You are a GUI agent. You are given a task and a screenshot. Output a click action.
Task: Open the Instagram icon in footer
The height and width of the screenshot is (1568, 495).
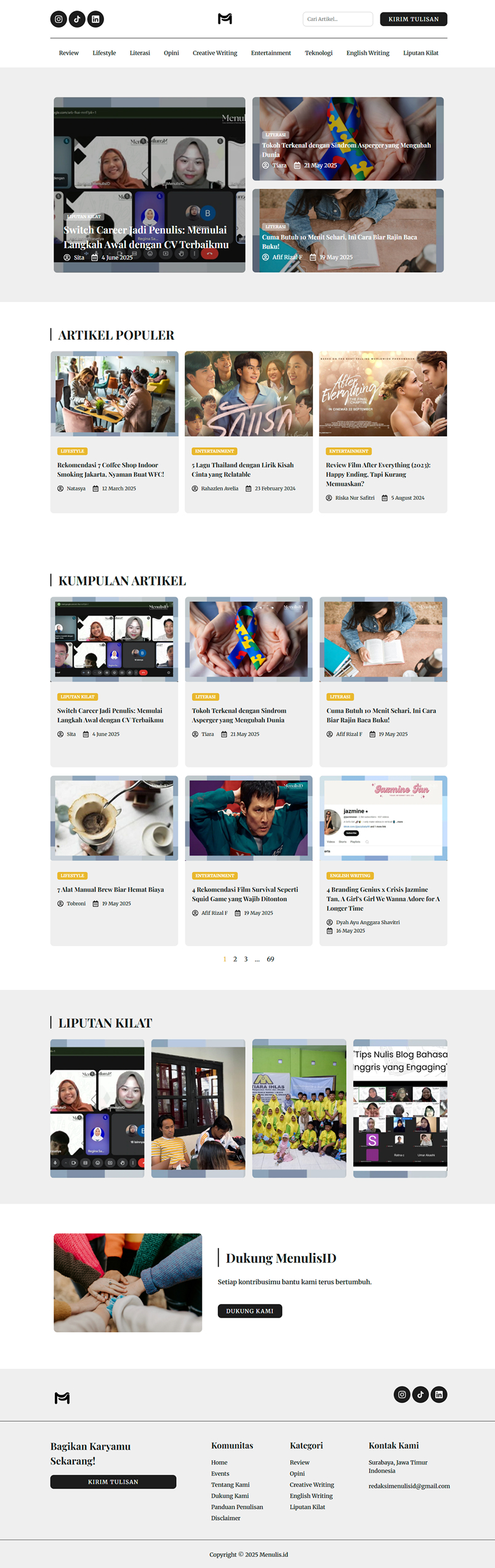pos(402,1394)
